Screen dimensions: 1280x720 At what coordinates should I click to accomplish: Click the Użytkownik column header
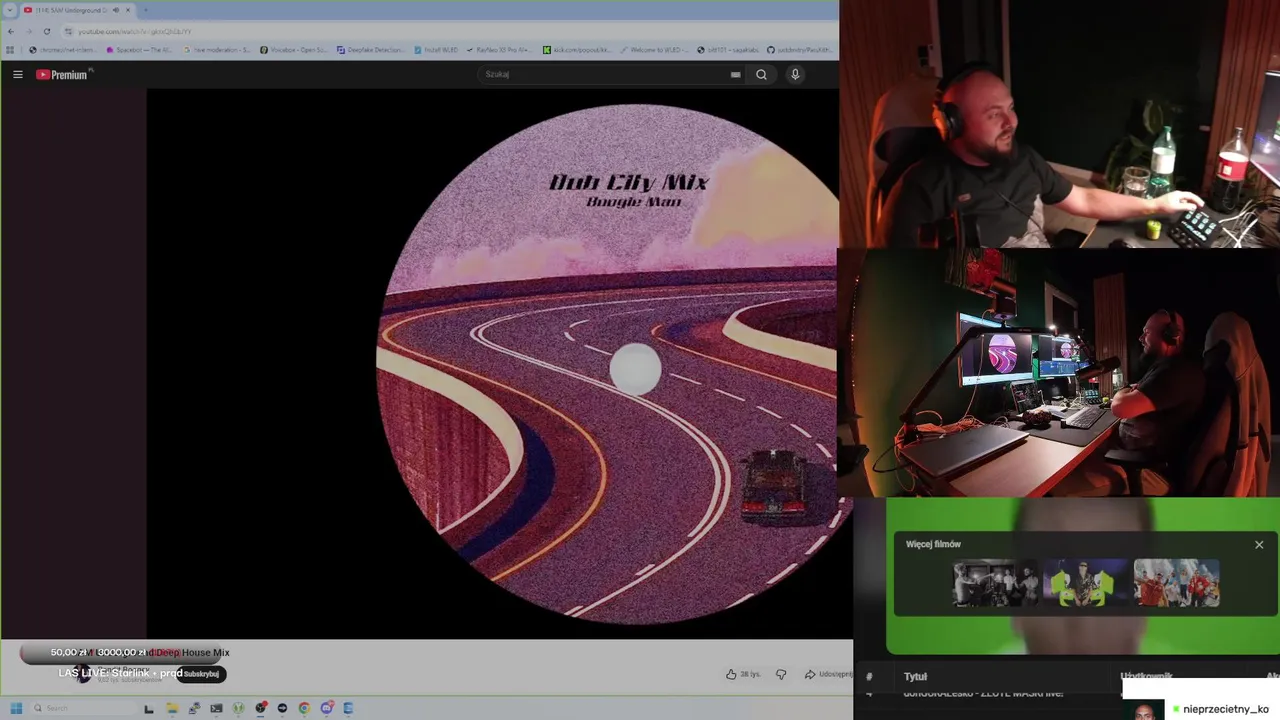click(x=1146, y=677)
